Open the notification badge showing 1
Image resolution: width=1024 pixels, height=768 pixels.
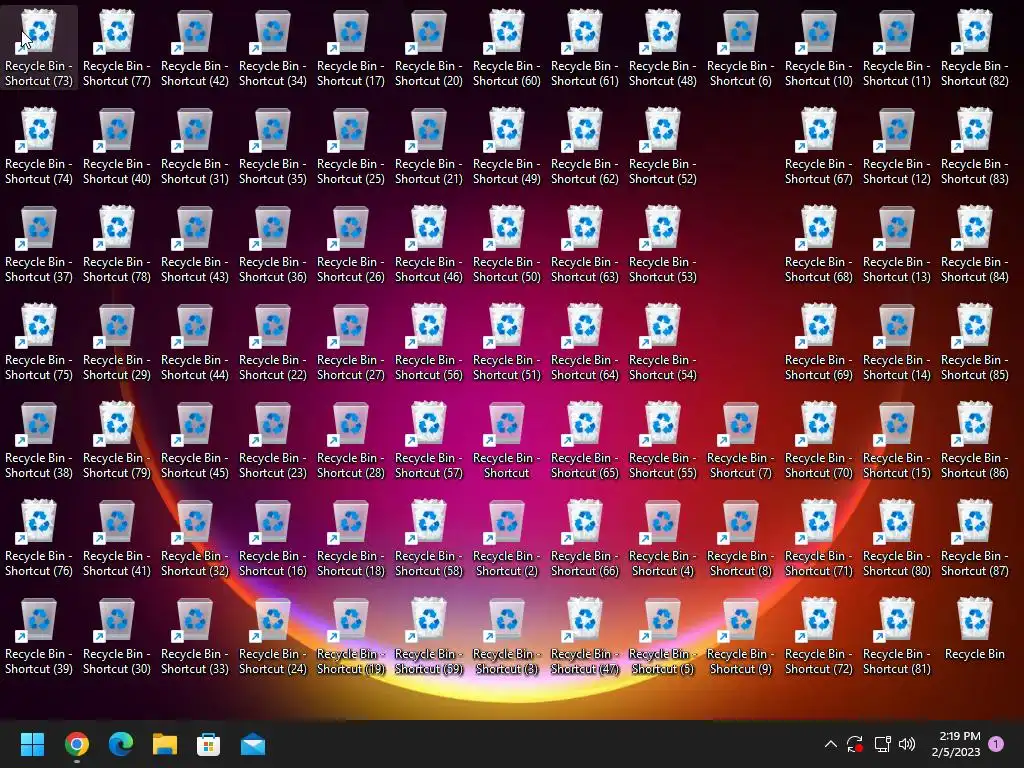[x=996, y=743]
